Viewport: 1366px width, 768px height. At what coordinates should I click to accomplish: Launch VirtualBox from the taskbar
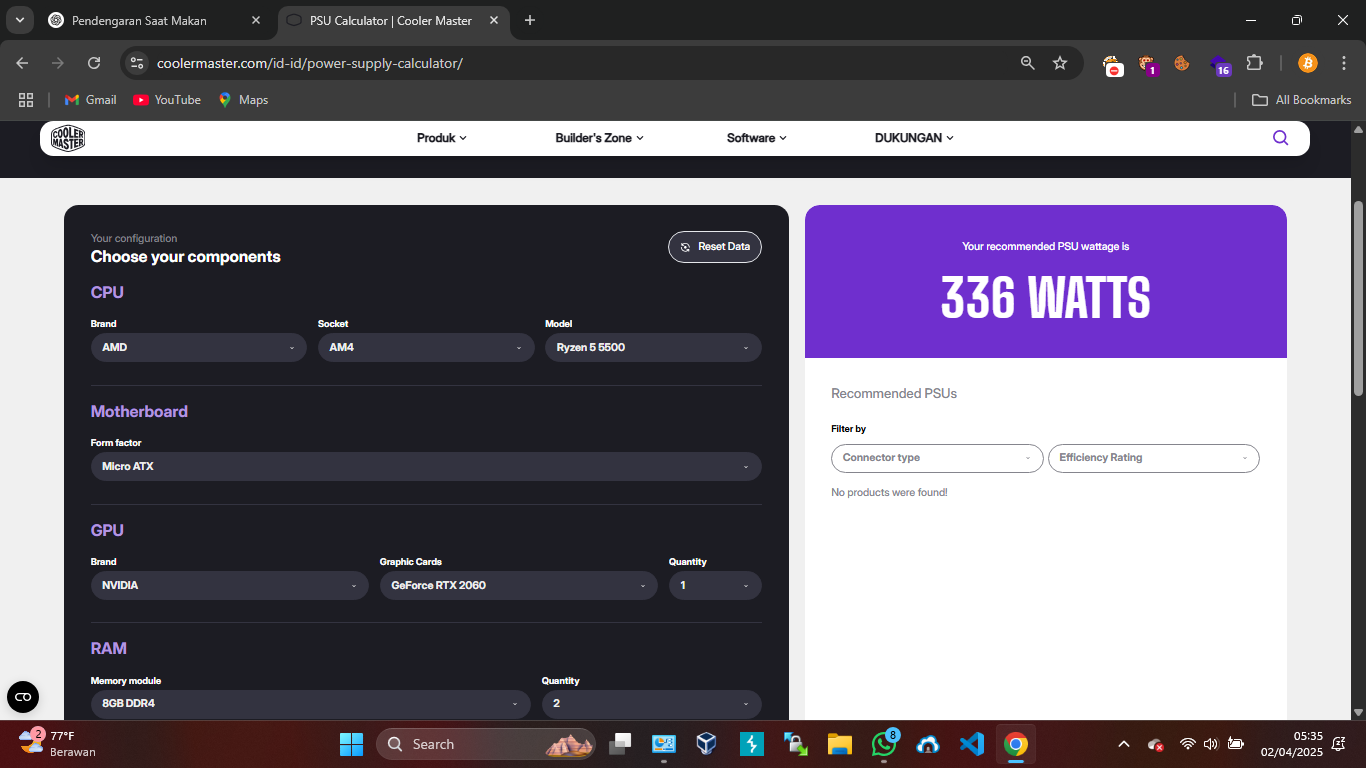click(x=707, y=744)
